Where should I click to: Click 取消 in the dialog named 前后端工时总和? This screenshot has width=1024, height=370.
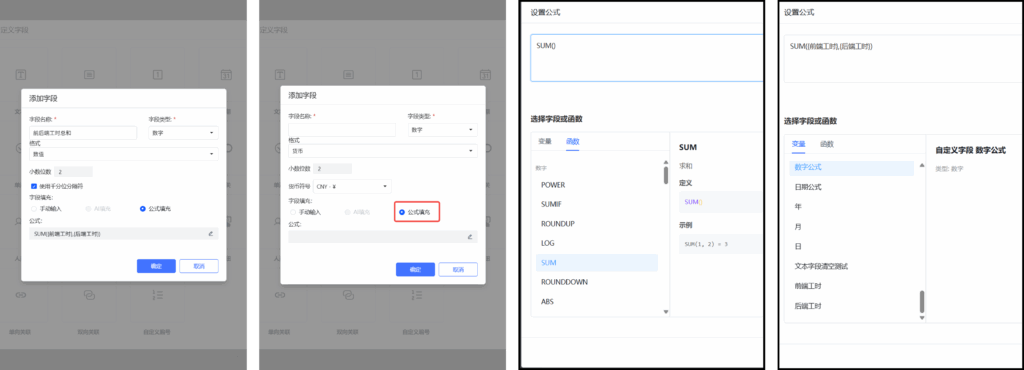199,266
